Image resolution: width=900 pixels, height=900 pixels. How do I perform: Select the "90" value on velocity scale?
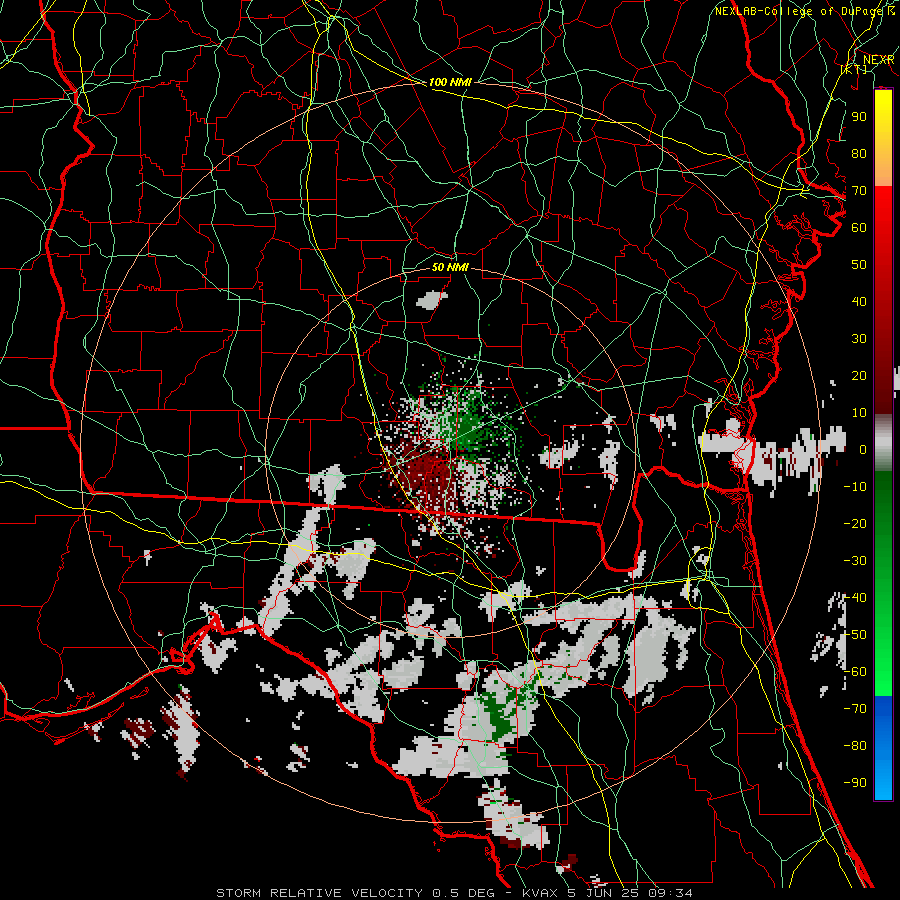(859, 117)
